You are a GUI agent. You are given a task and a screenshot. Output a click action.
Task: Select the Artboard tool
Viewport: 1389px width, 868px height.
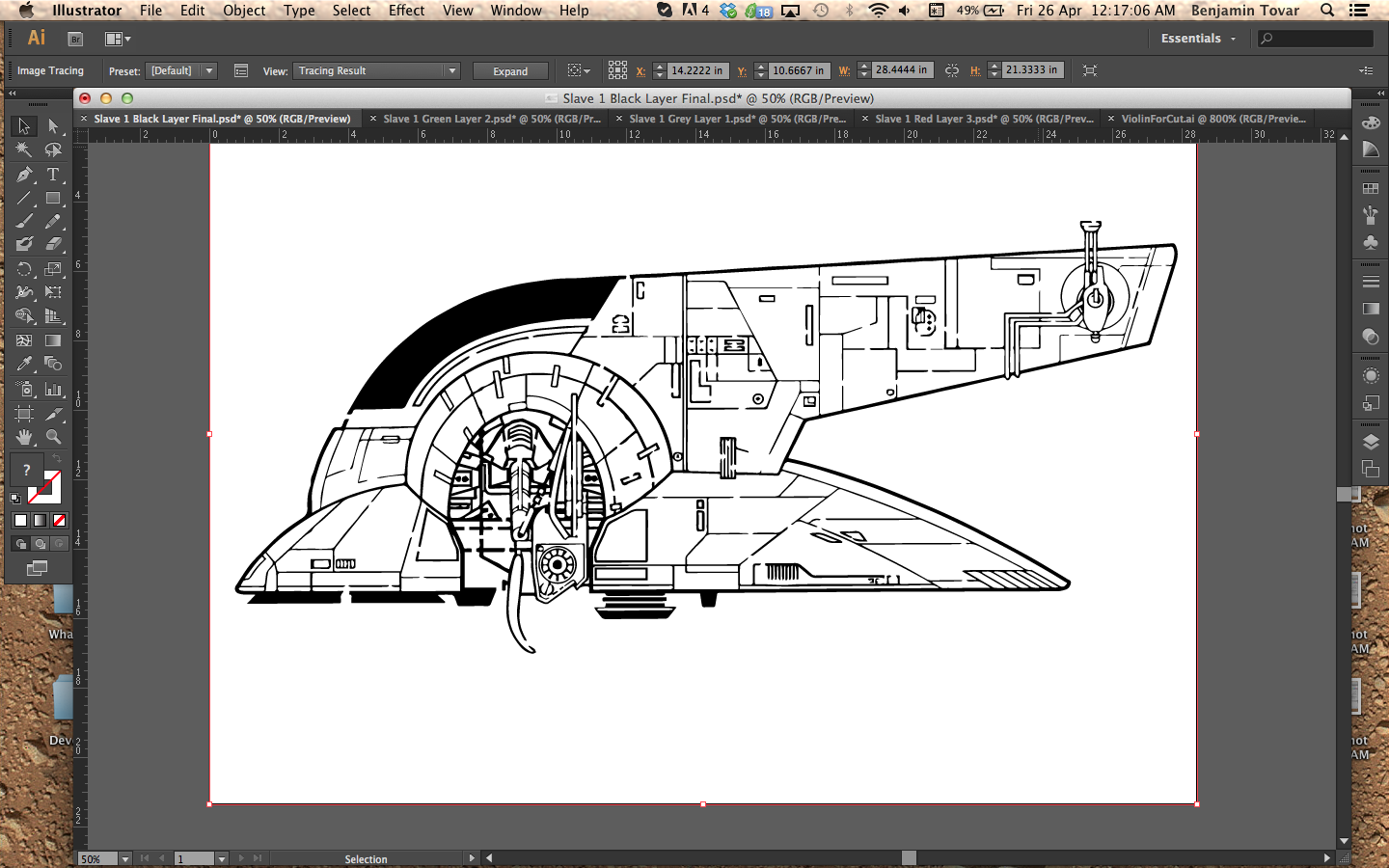(24, 414)
